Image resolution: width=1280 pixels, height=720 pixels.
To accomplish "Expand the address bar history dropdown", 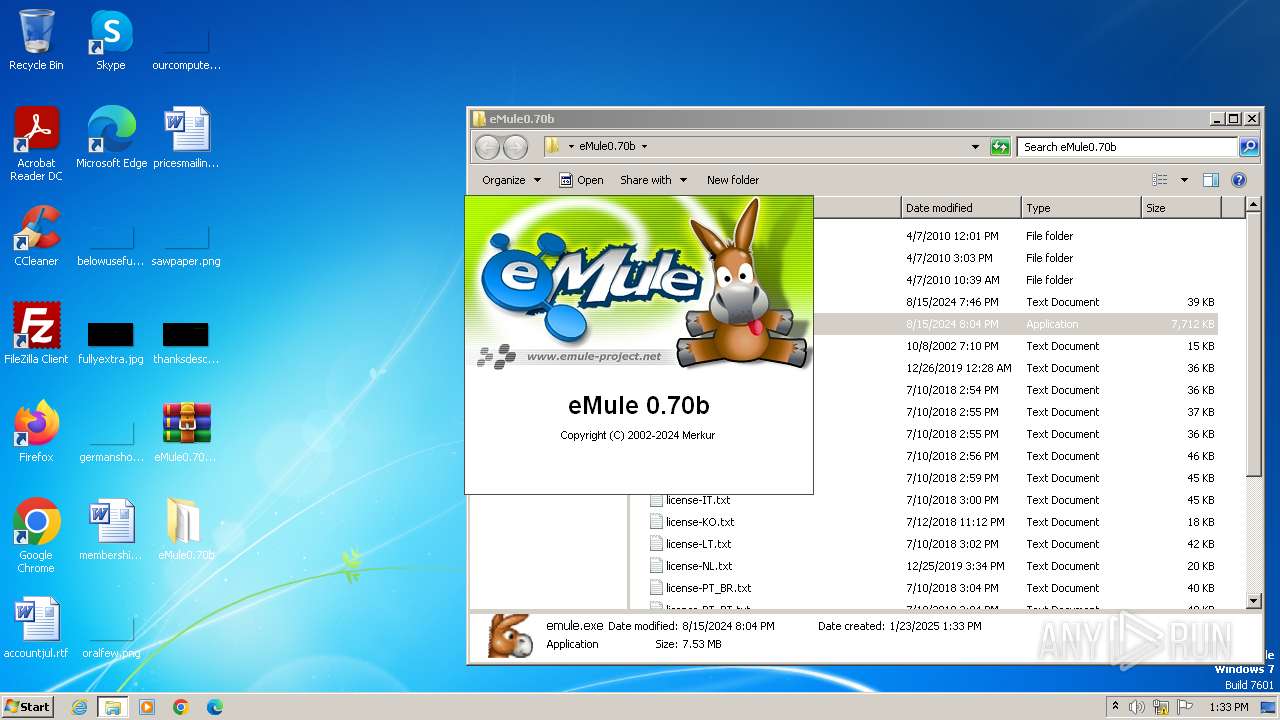I will pos(975,147).
